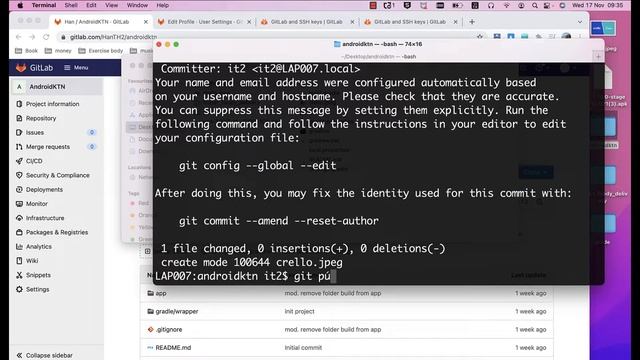
Task: Open new browser tab with plus button
Action: (472, 22)
